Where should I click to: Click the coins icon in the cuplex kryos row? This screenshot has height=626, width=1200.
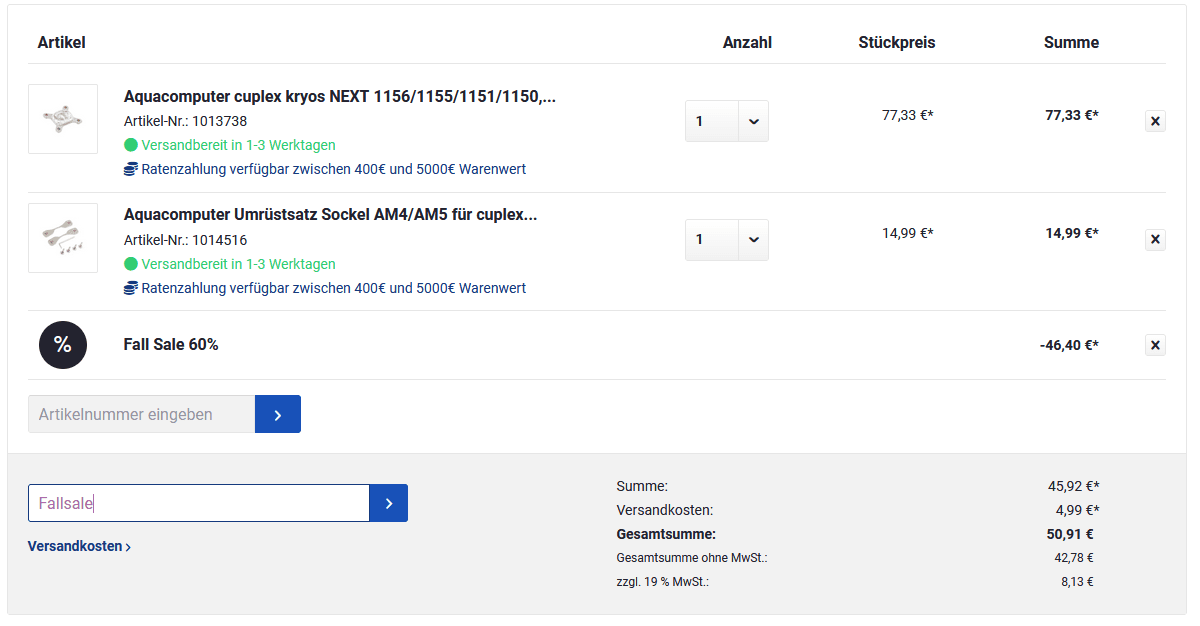pos(130,169)
